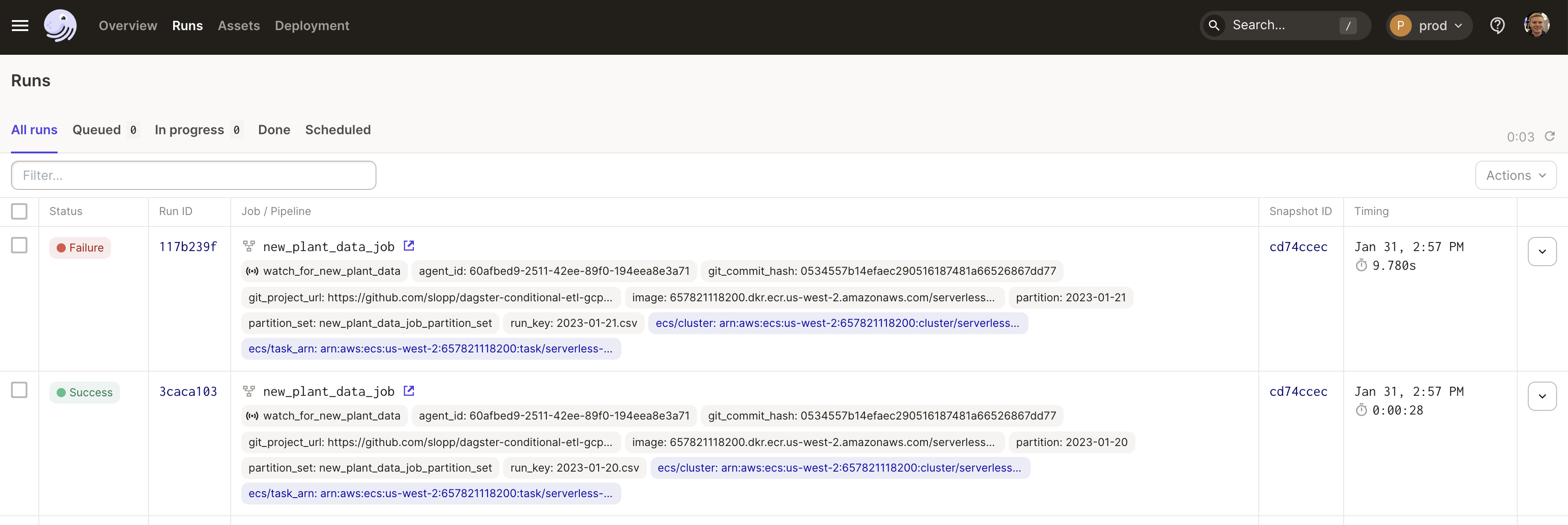Switch to the Scheduled tab
This screenshot has height=525, width=1568.
[x=338, y=130]
